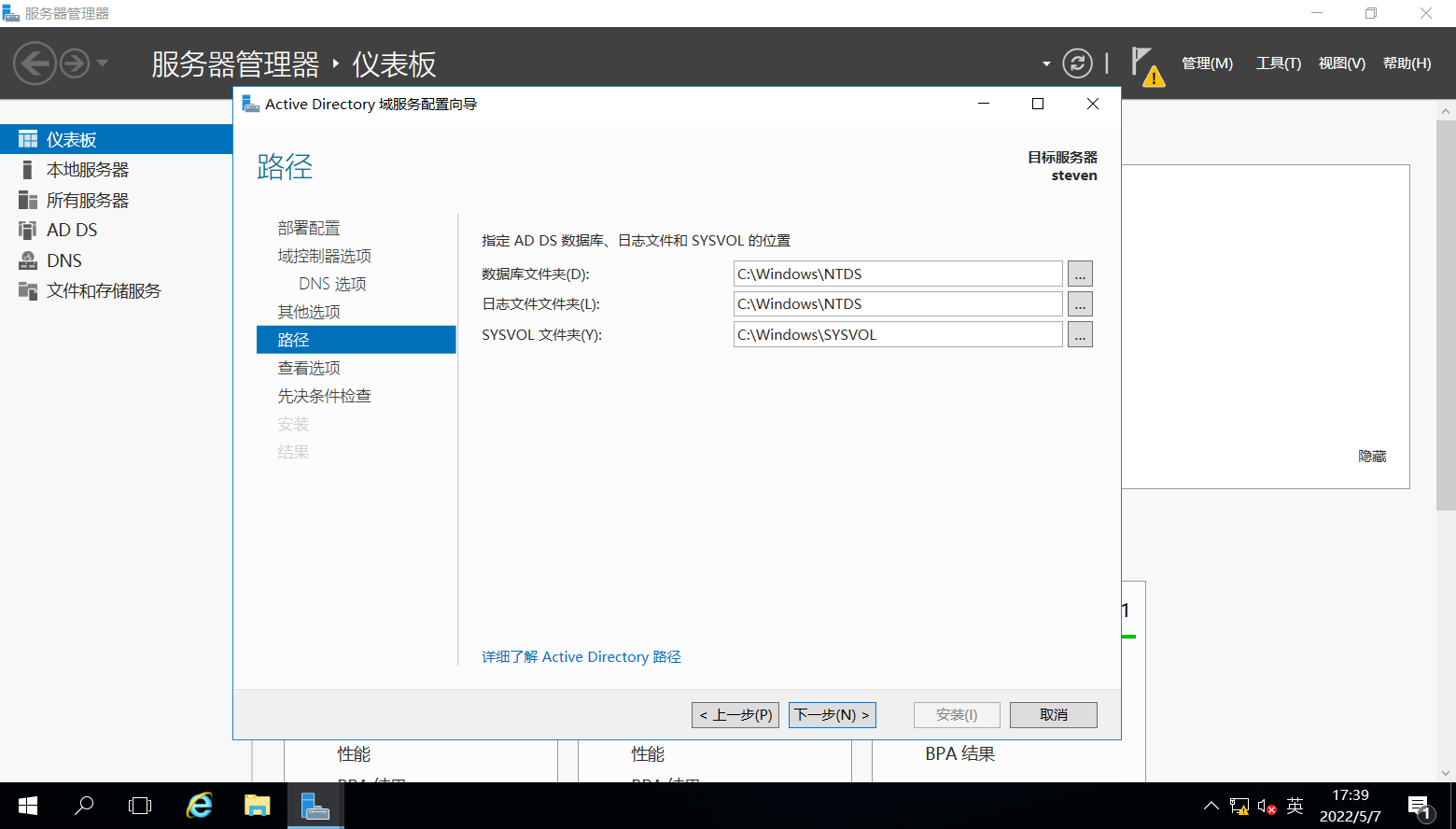
Task: Go to 先决条件检查 wizard step
Action: point(324,396)
